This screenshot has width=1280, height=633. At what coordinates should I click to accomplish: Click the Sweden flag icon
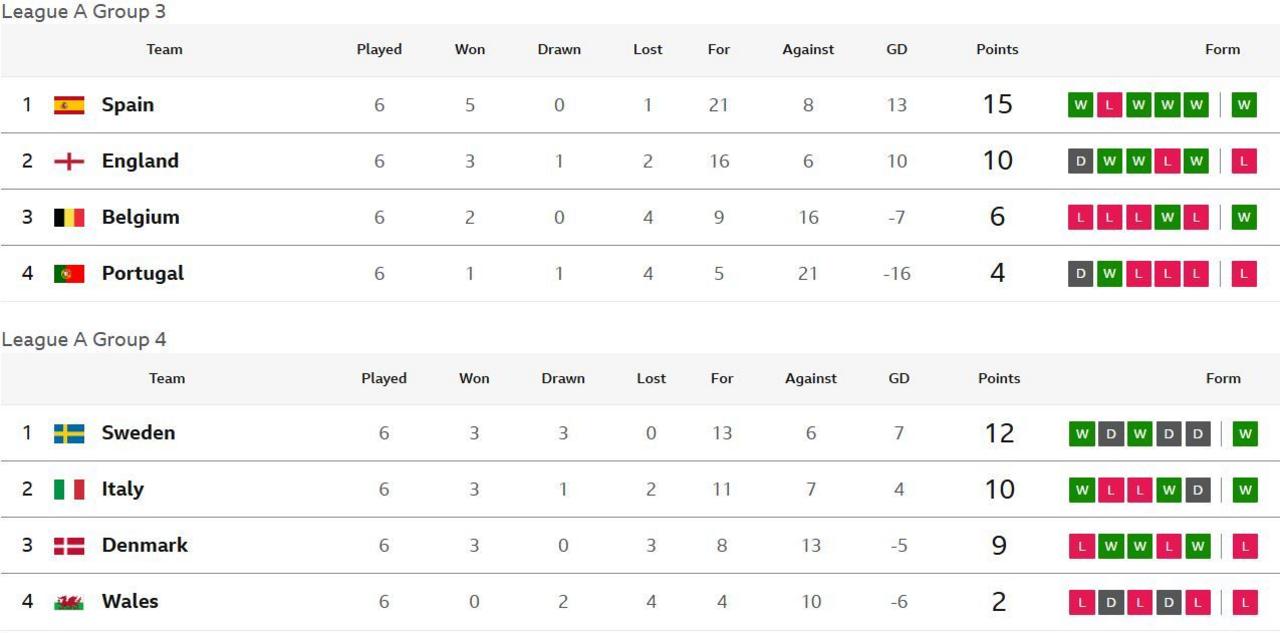tap(69, 433)
